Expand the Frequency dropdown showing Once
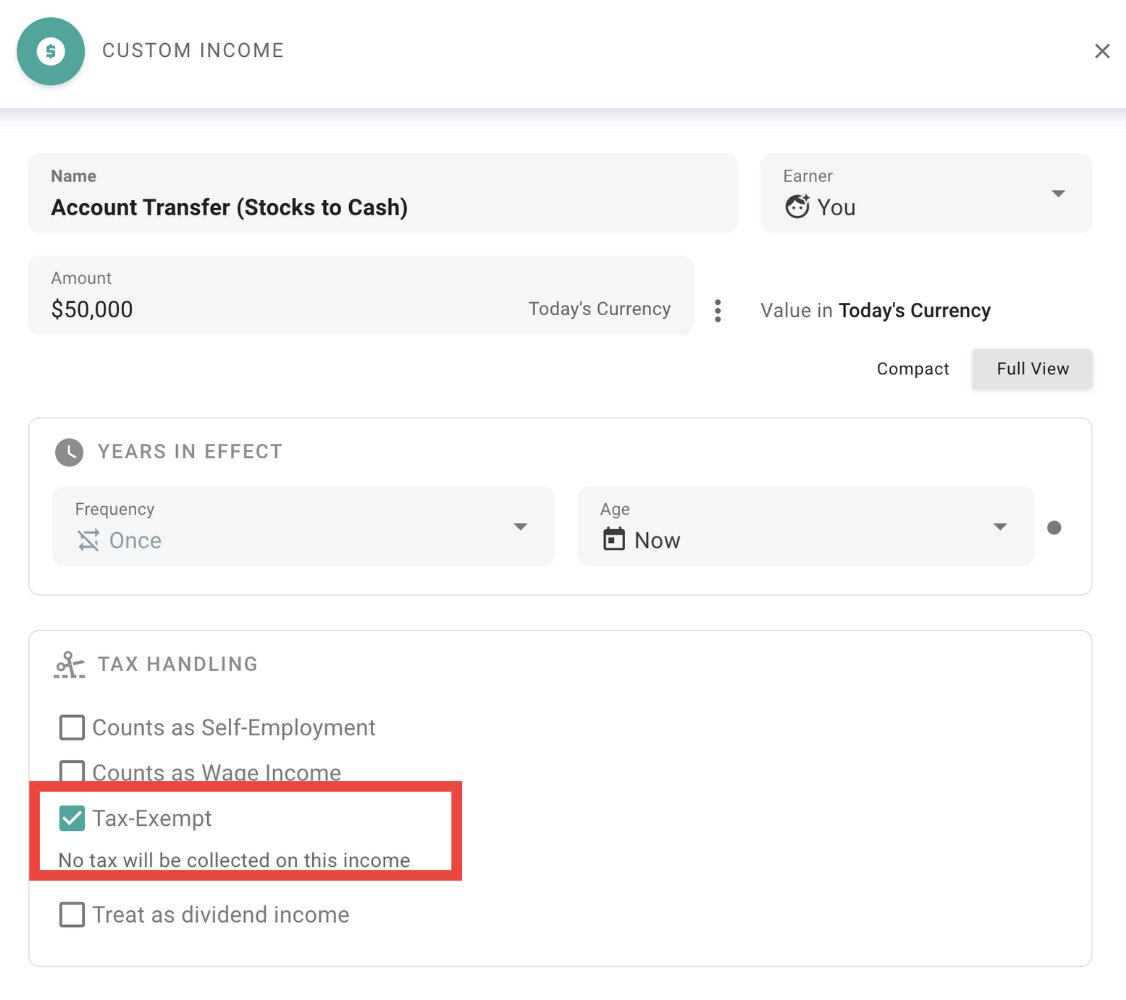 pyautogui.click(x=520, y=526)
